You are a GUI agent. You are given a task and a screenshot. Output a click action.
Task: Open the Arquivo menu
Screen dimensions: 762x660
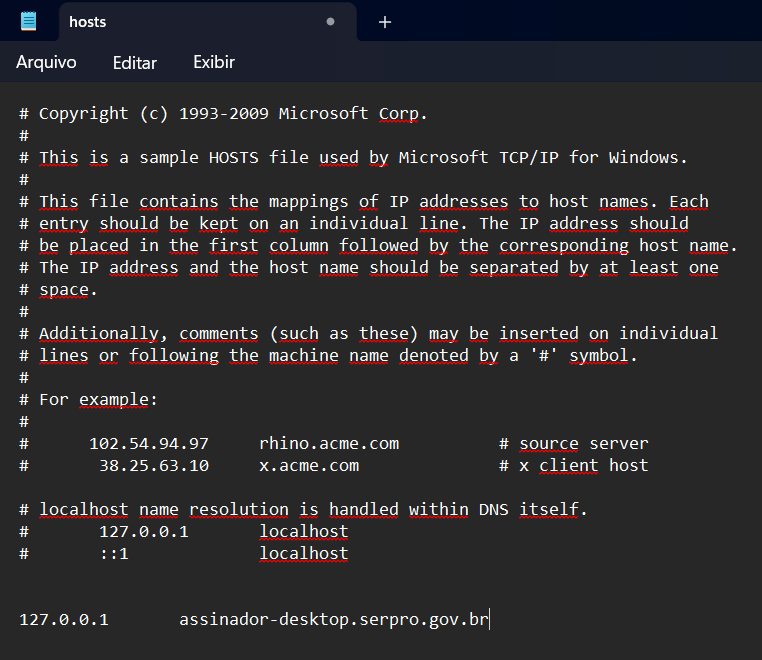click(x=46, y=62)
